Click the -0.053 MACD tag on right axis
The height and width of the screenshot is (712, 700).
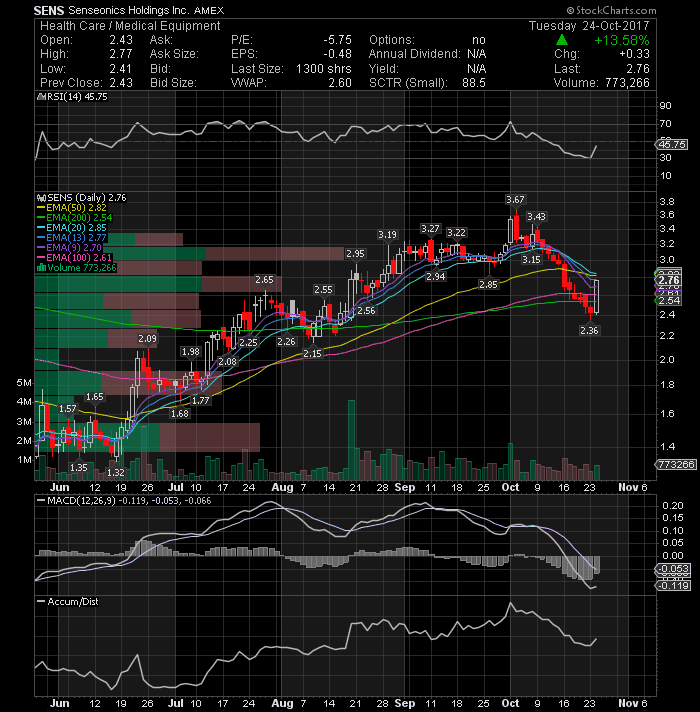pos(675,569)
